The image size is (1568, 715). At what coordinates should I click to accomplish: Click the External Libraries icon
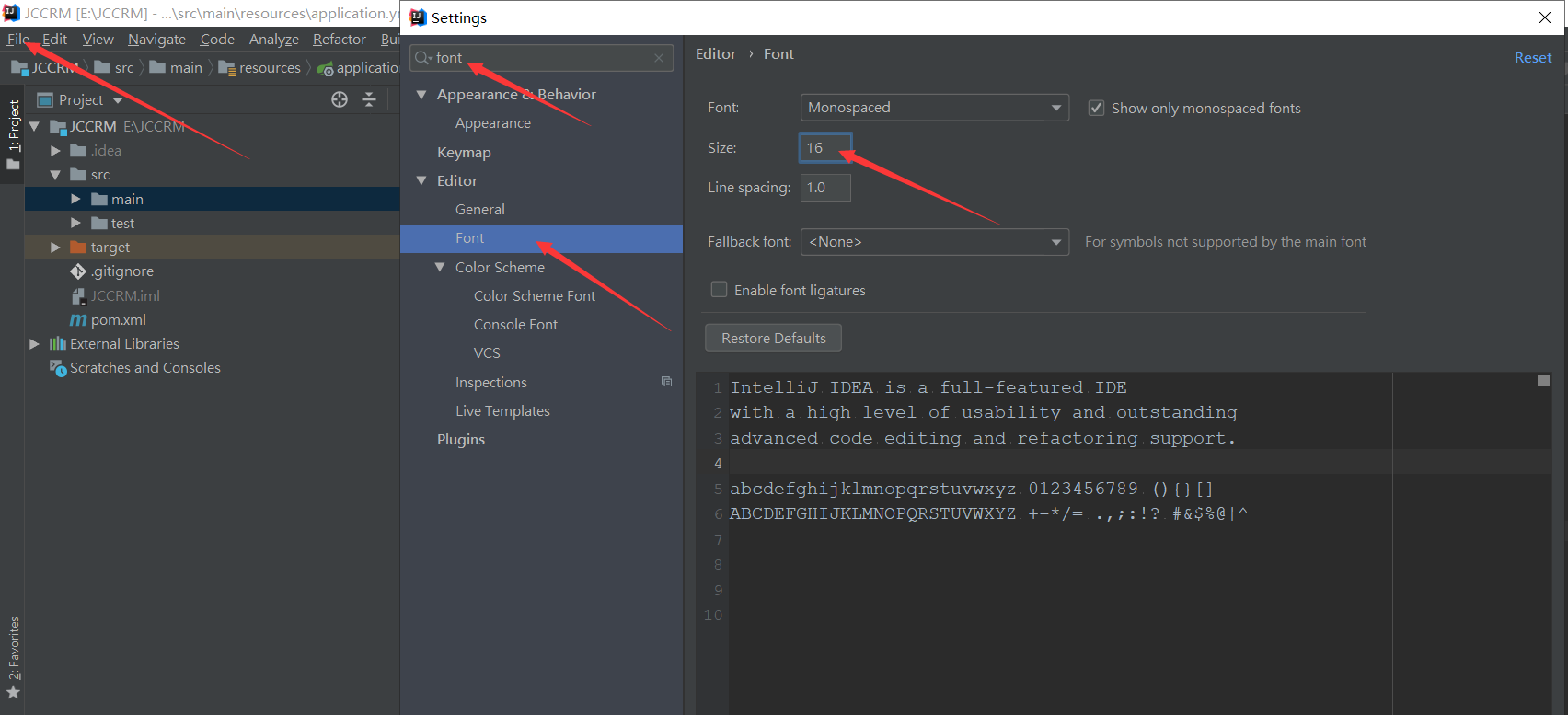pos(57,344)
